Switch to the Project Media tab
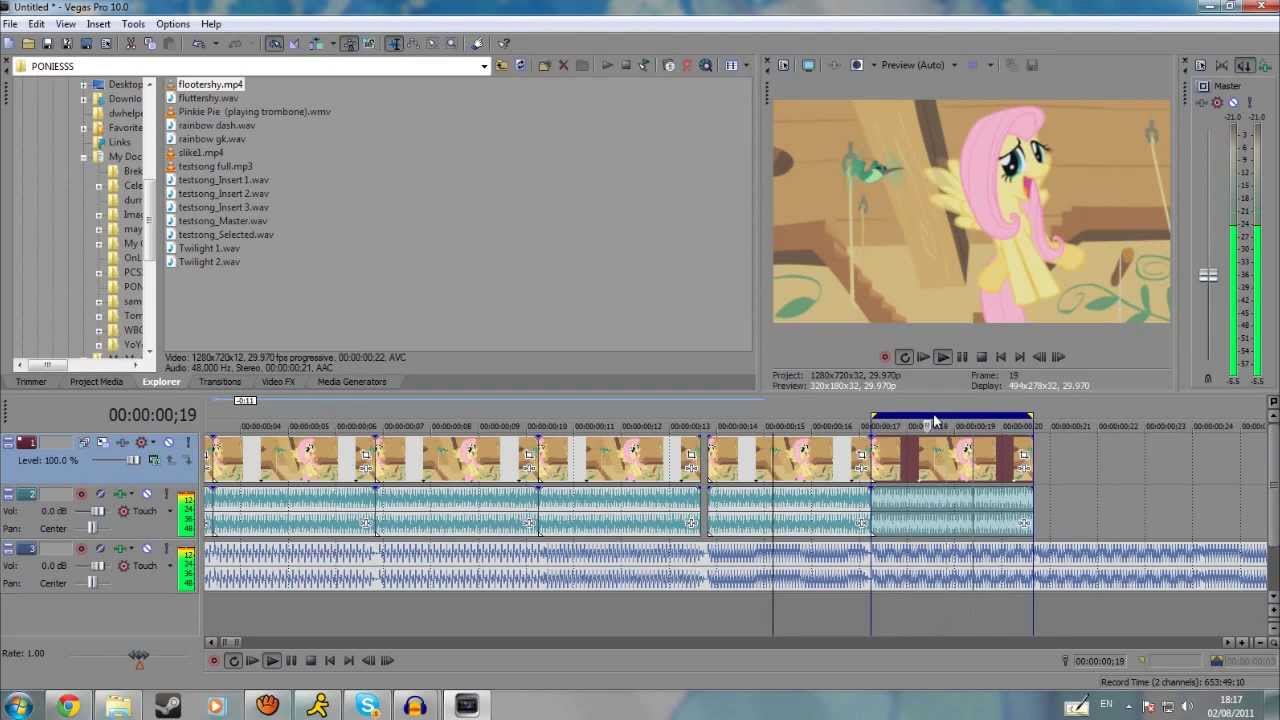The height and width of the screenshot is (720, 1280). pyautogui.click(x=96, y=382)
